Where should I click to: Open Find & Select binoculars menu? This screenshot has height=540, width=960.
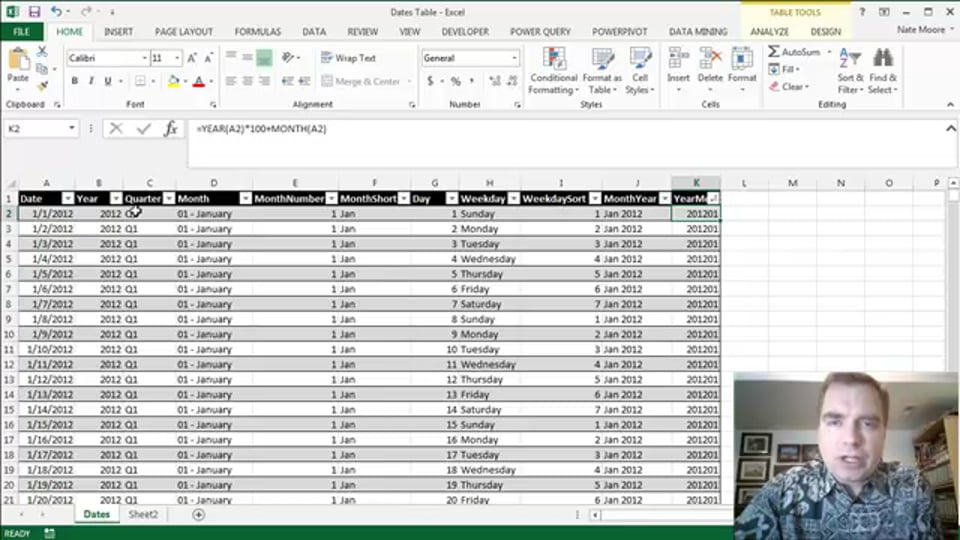[883, 71]
